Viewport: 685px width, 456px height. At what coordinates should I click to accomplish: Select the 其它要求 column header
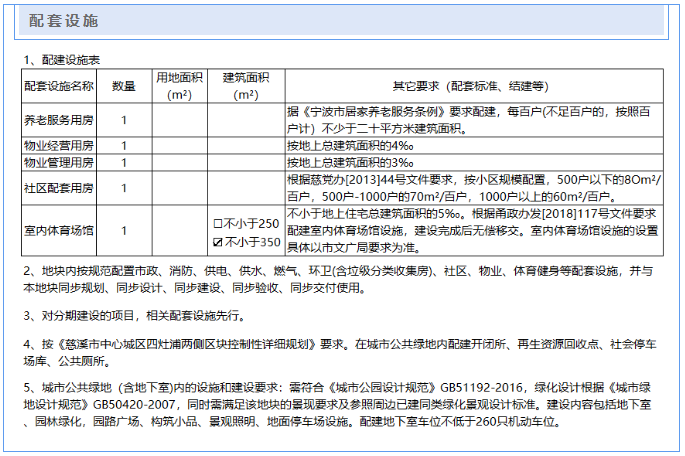click(x=469, y=86)
